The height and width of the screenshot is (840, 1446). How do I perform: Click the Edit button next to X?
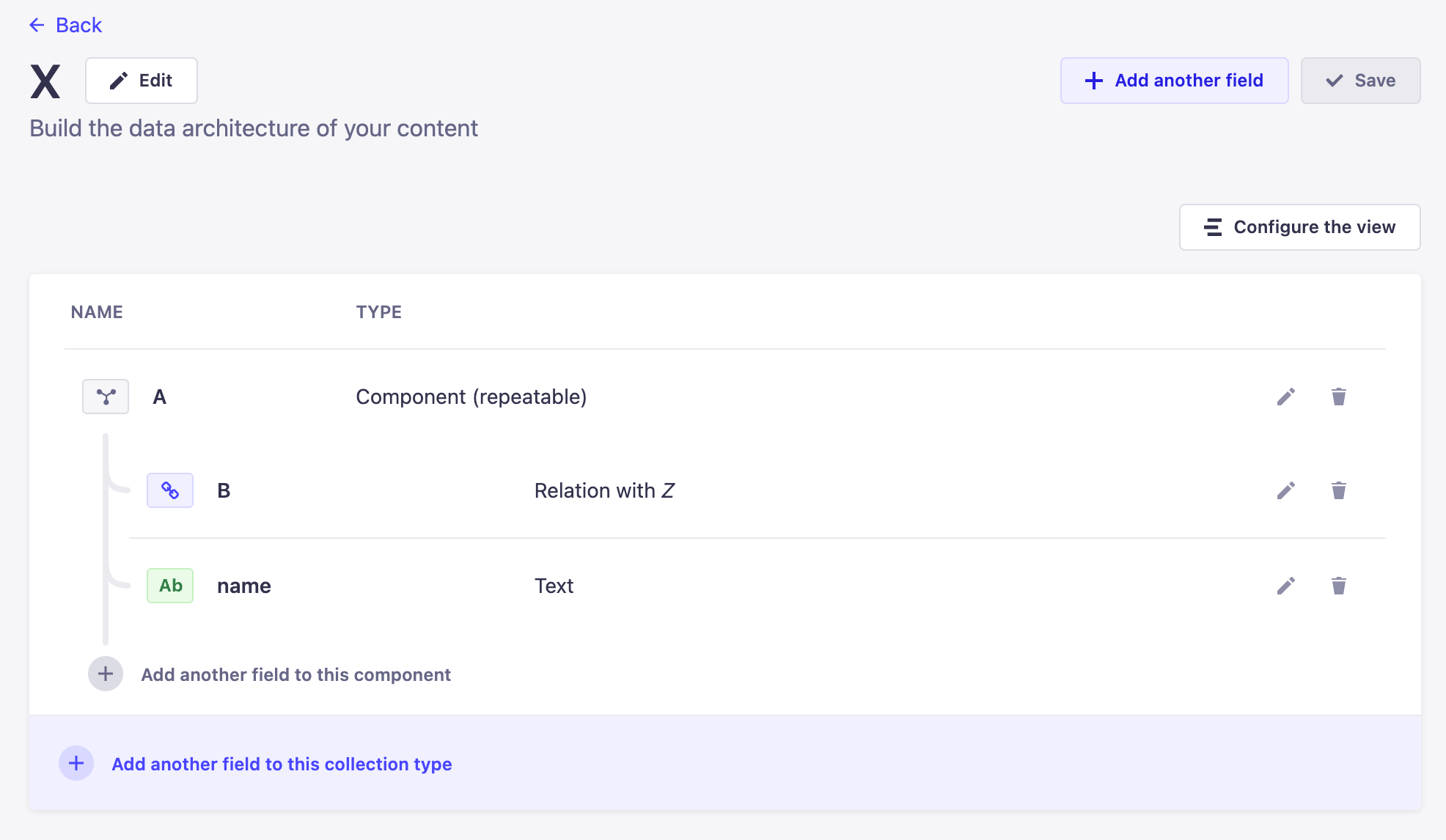click(141, 80)
